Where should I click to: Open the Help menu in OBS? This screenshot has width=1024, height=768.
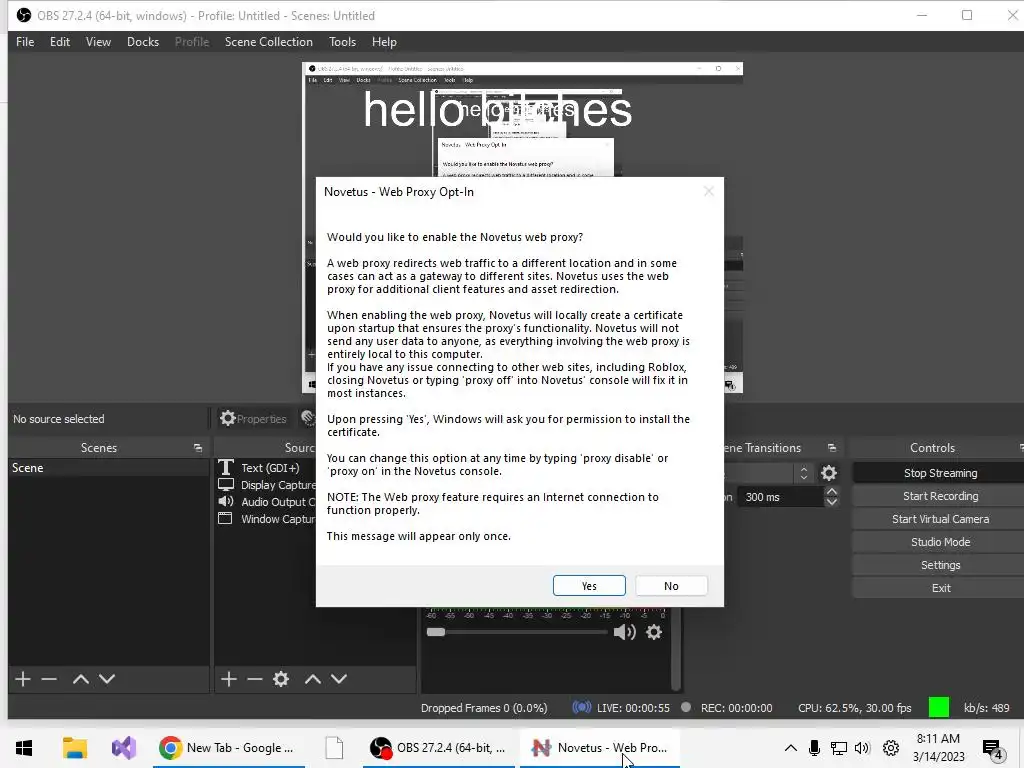384,42
